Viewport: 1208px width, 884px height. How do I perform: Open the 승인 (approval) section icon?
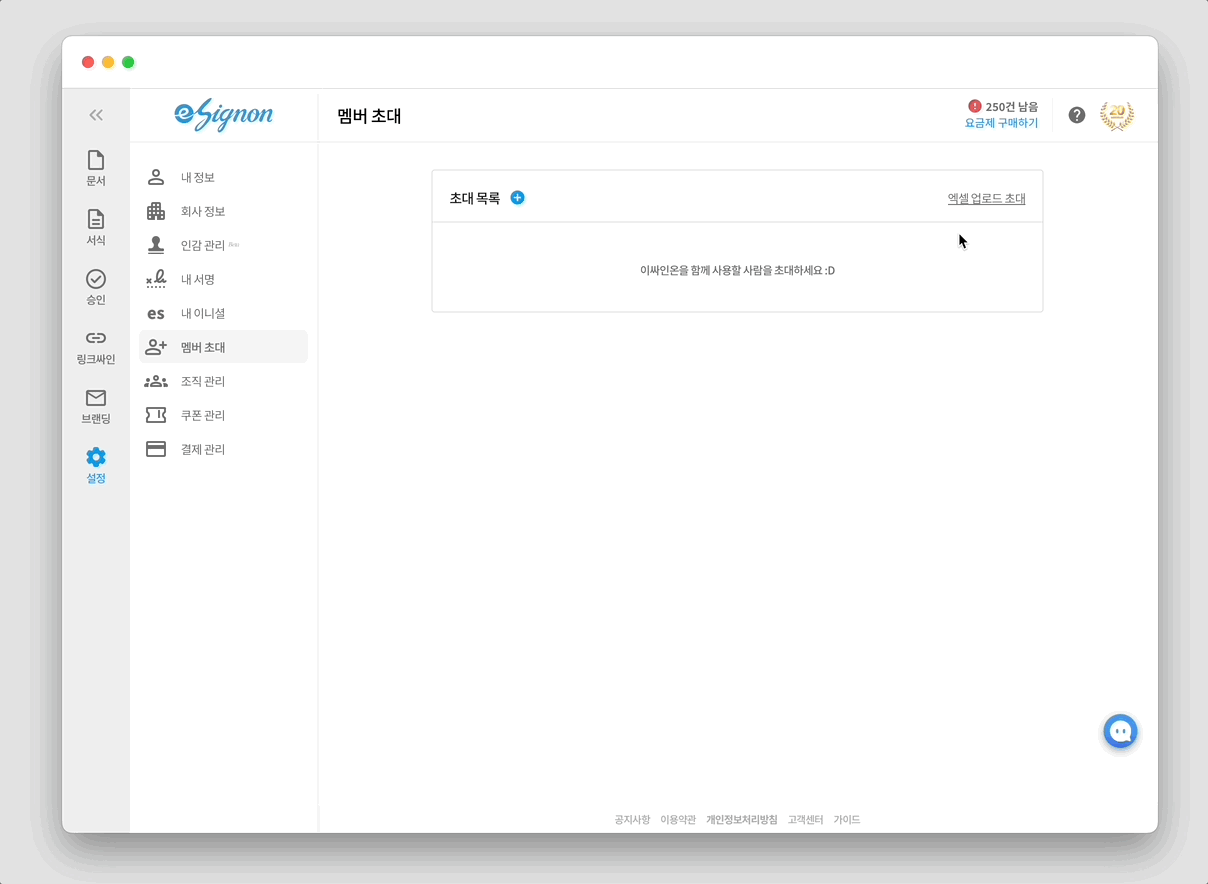(x=95, y=278)
